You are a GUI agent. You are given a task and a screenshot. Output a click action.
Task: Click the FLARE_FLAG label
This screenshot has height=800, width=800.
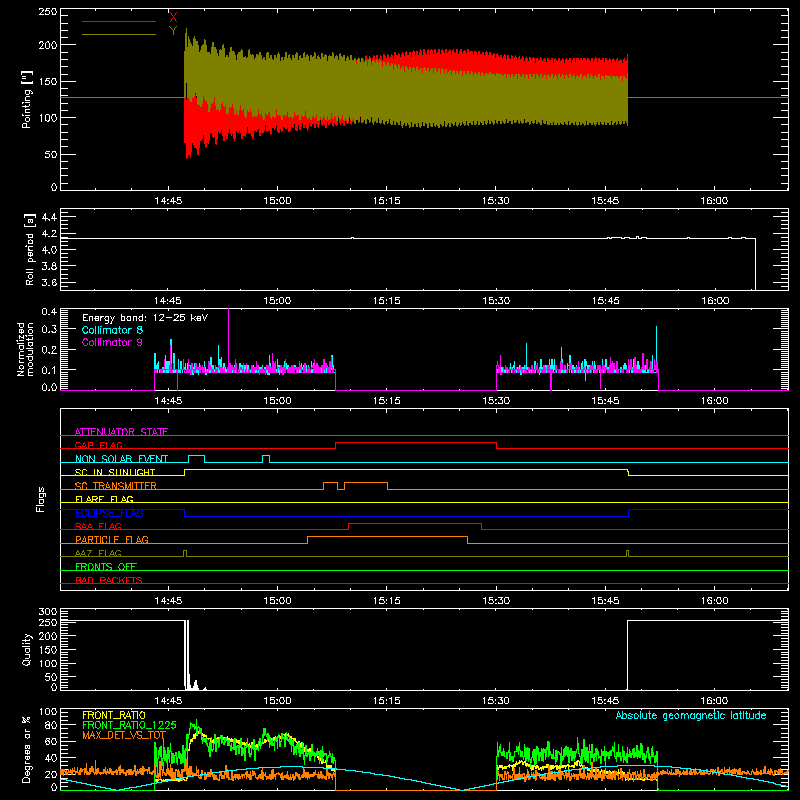point(104,499)
